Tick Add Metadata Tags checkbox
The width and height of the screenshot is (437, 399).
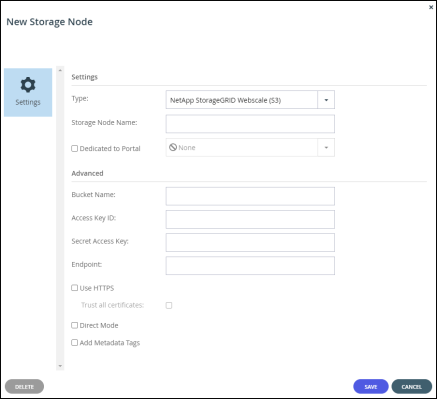(x=75, y=343)
